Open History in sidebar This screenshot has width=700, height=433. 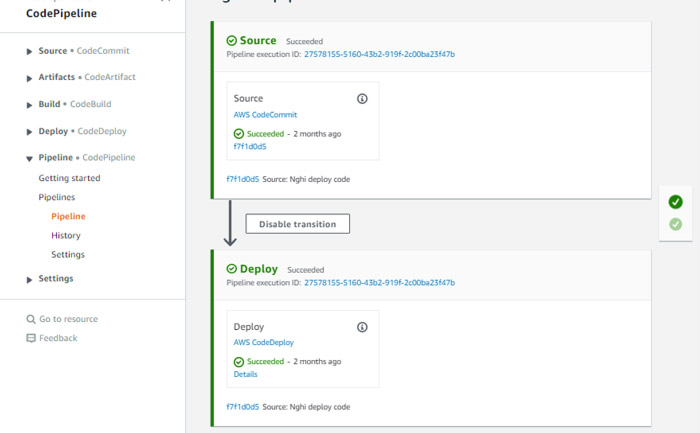click(x=66, y=236)
